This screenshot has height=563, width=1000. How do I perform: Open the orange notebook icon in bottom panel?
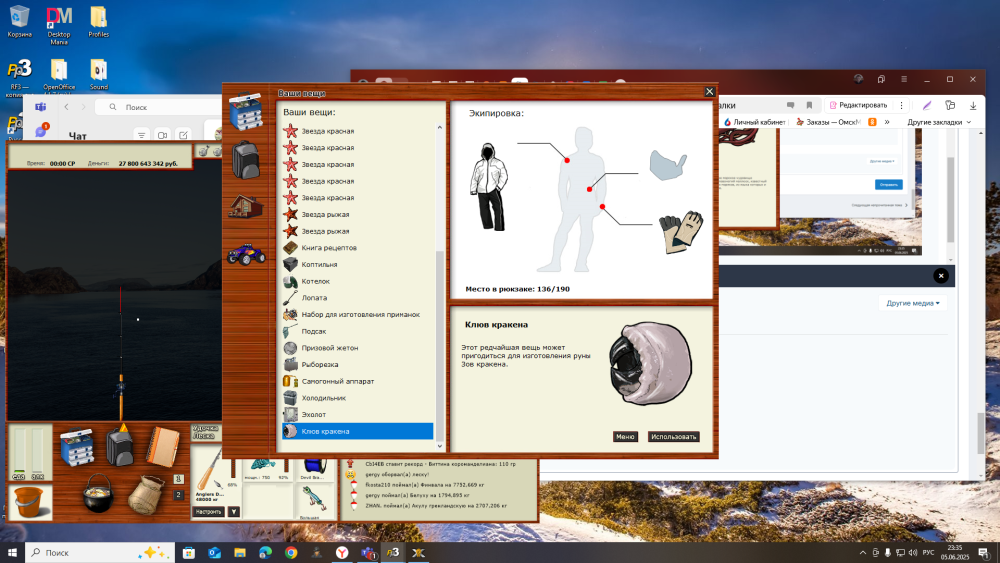(162, 446)
